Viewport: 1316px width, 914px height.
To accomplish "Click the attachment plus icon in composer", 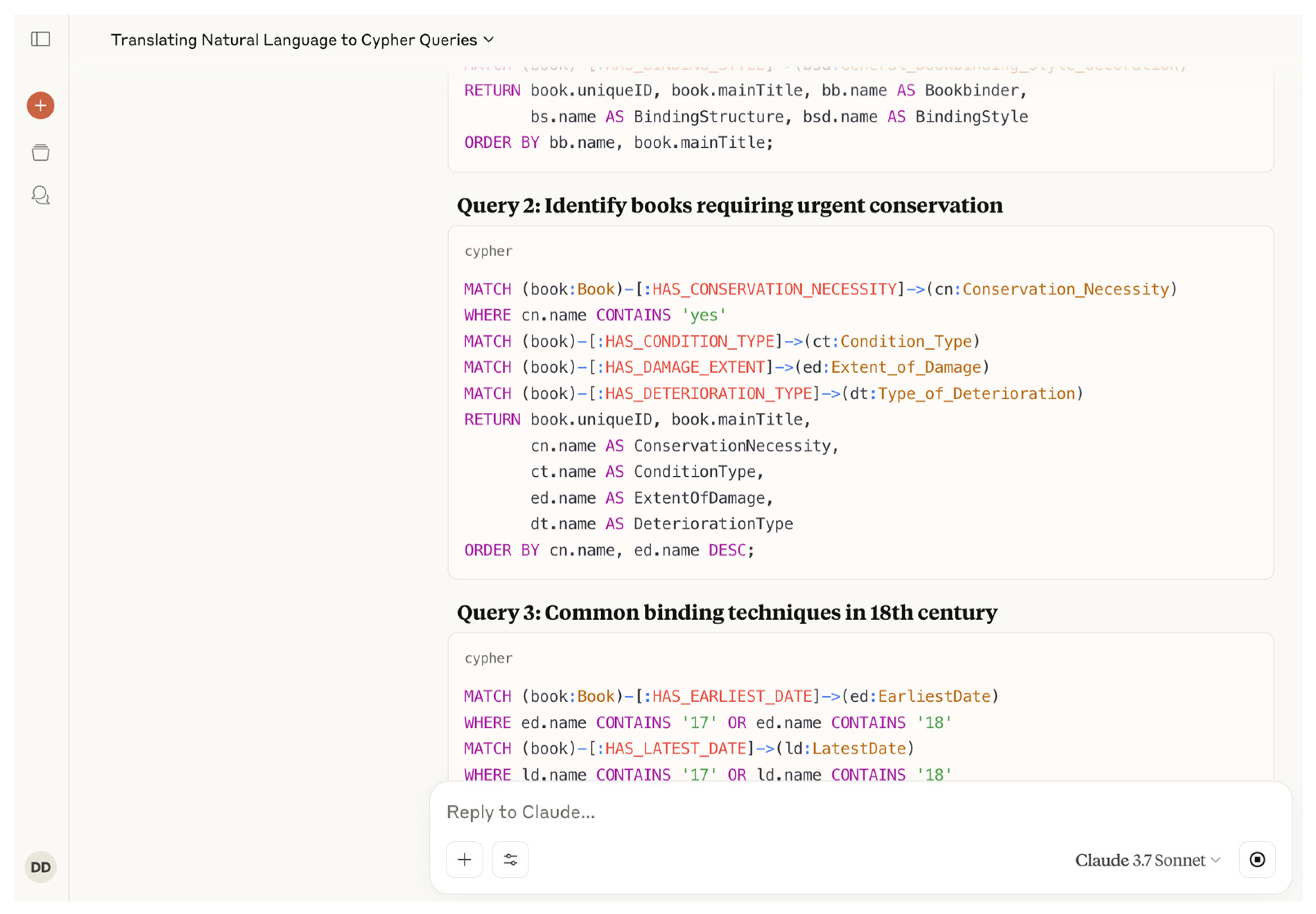I will click(464, 860).
